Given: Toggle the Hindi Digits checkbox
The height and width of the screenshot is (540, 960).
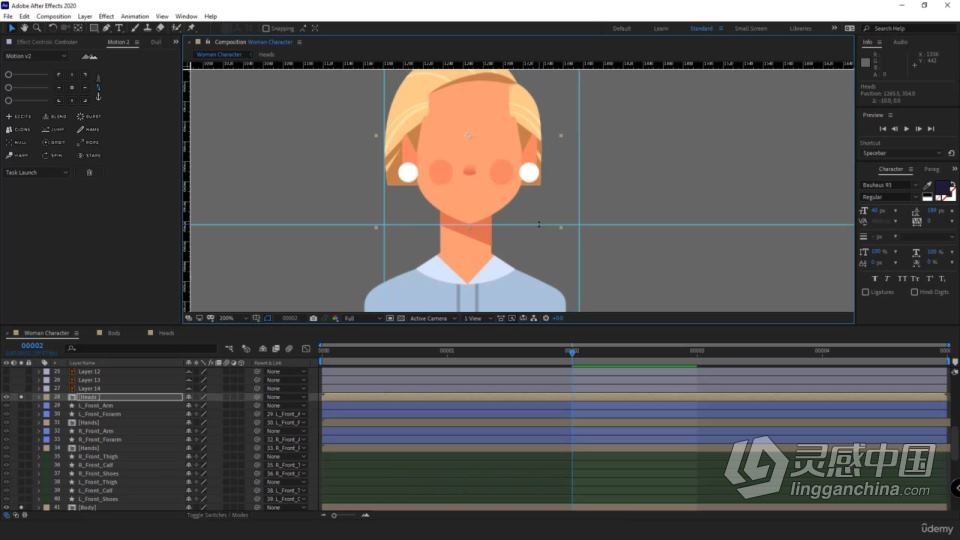Looking at the screenshot, I should (914, 293).
